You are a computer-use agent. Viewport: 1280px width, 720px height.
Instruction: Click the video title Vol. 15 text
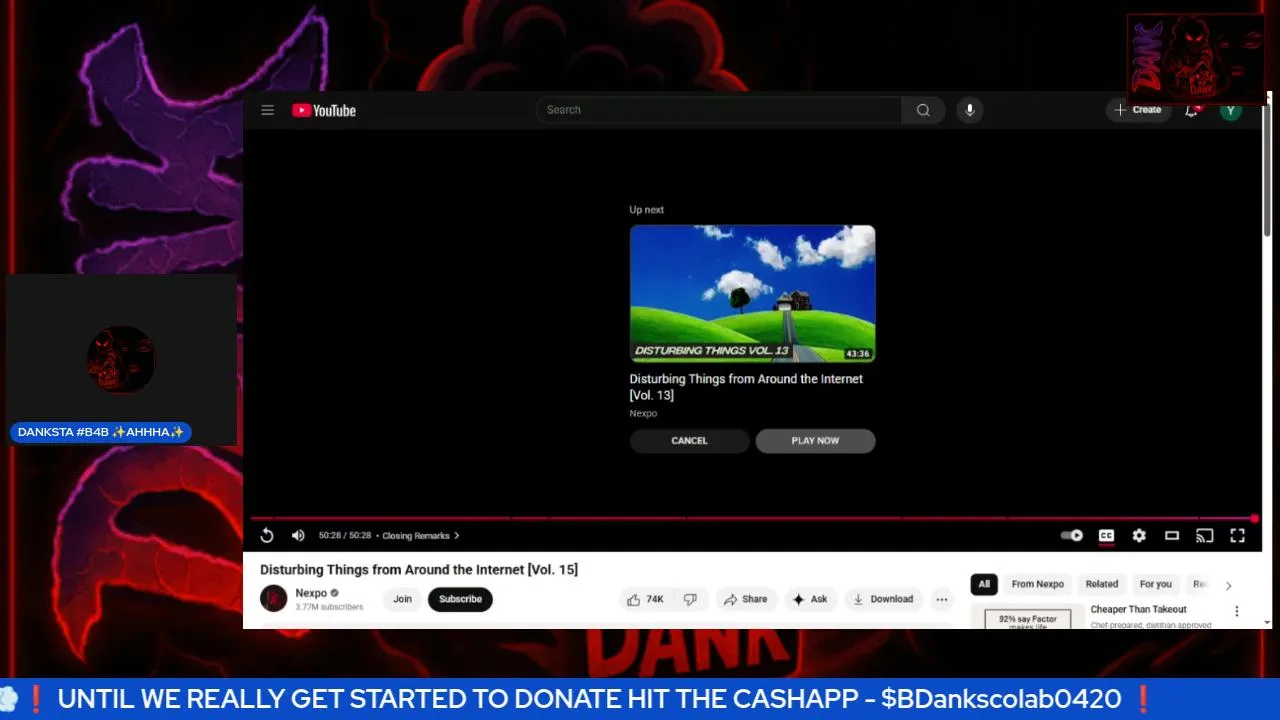pyautogui.click(x=419, y=570)
